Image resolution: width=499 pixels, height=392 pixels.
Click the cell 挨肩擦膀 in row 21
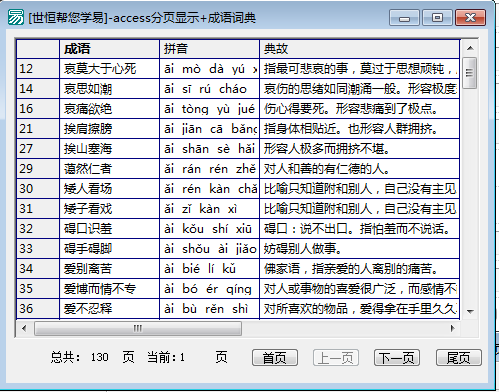click(109, 129)
